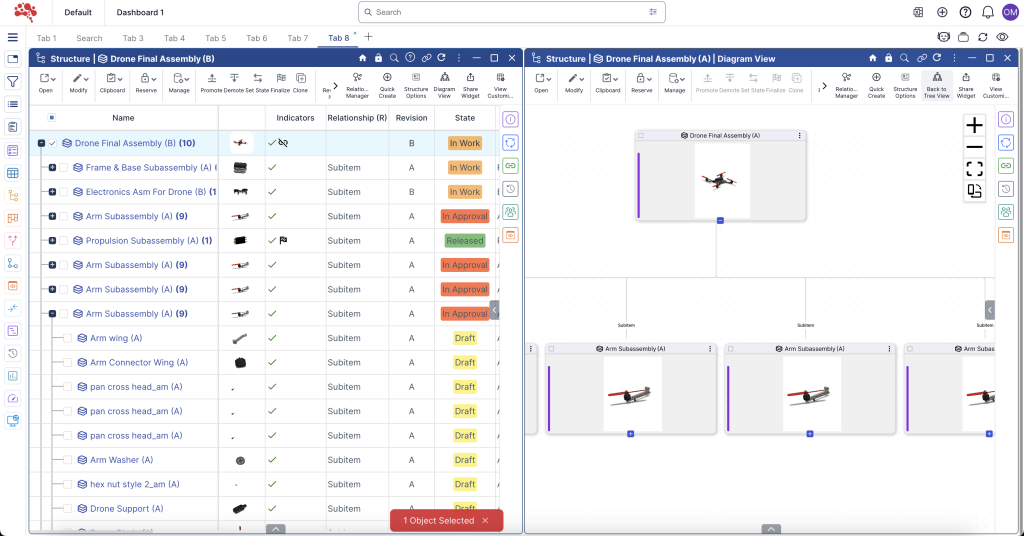Zoom out on the diagram canvas
This screenshot has width=1024, height=536.
974,147
